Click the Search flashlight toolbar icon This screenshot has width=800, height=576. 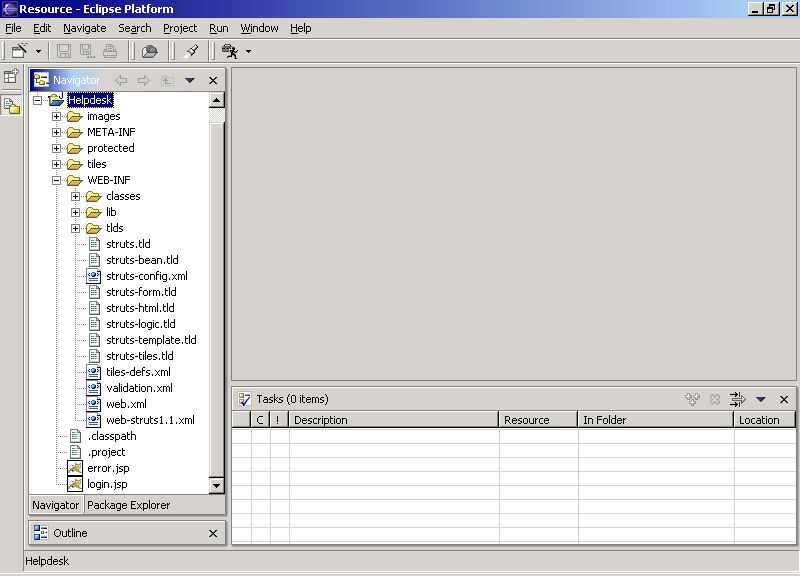pos(192,51)
